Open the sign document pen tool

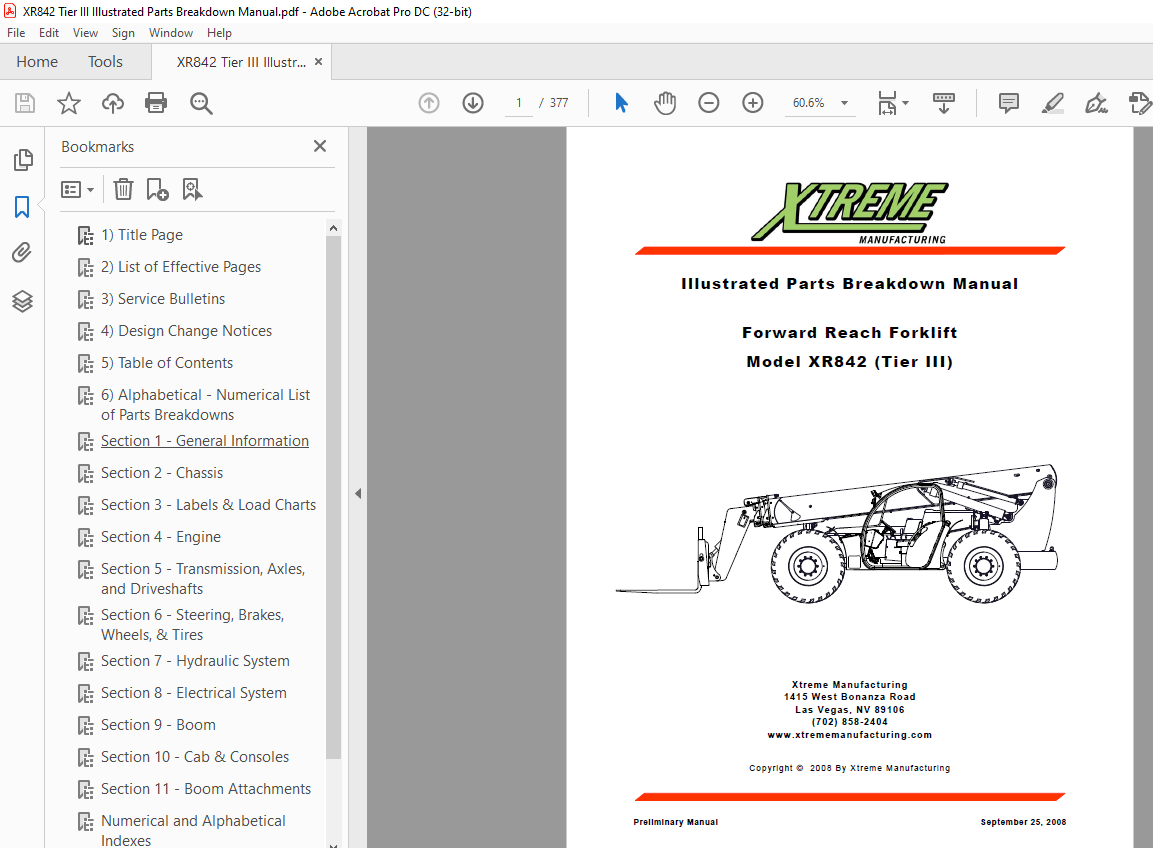click(x=1096, y=103)
